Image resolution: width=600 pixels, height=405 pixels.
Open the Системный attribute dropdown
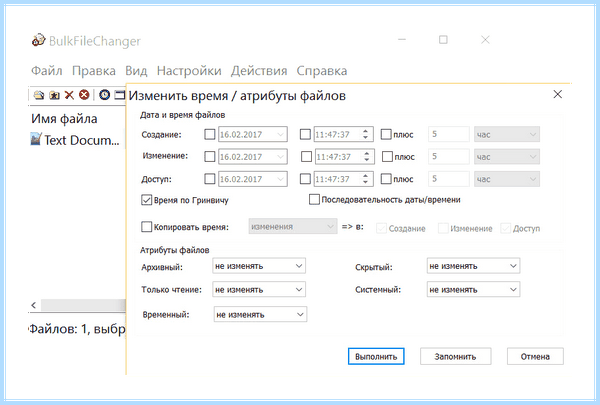coord(473,289)
